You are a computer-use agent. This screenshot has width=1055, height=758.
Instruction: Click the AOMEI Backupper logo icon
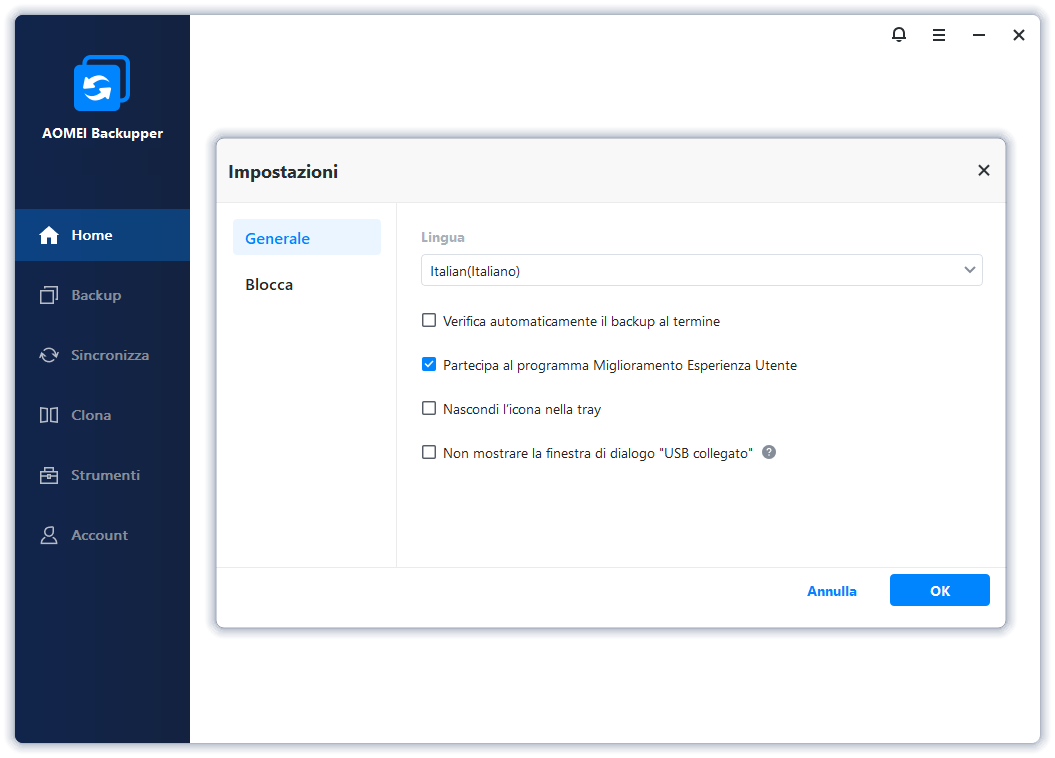click(x=101, y=84)
